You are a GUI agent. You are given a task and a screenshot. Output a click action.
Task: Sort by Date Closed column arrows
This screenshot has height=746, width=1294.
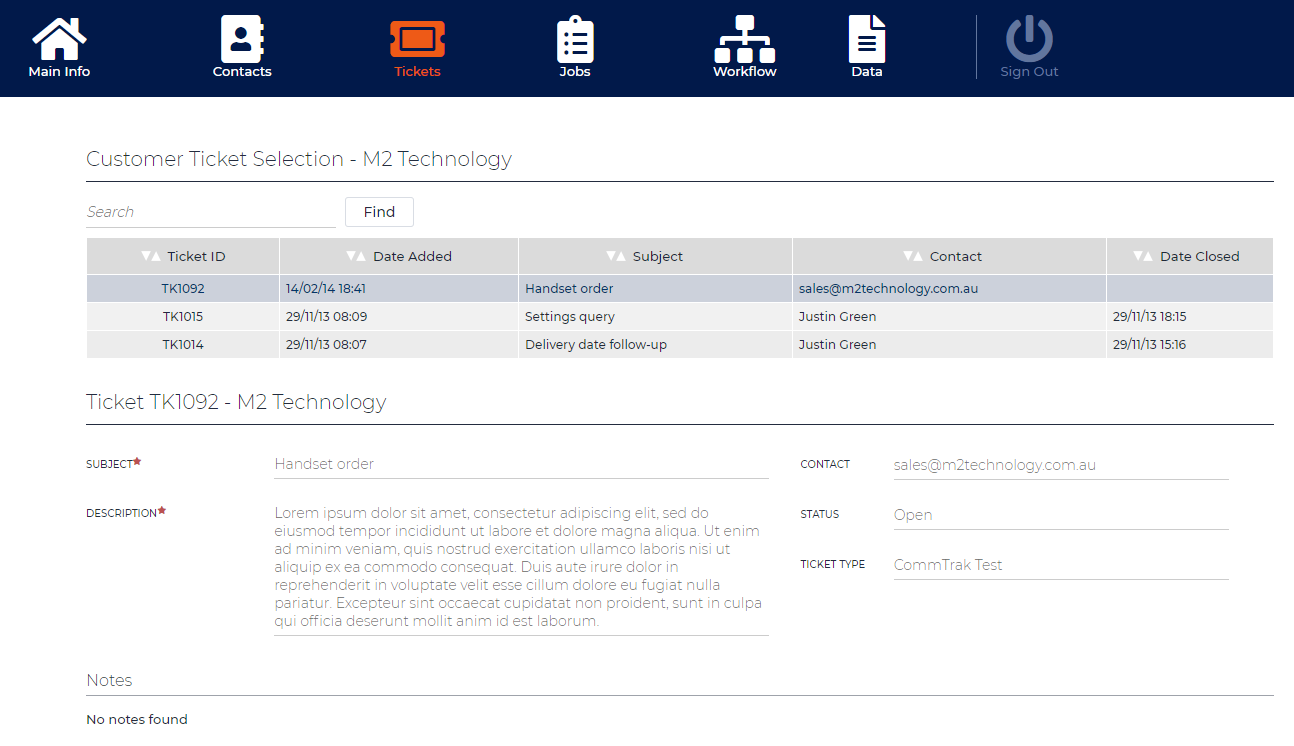coord(1143,256)
